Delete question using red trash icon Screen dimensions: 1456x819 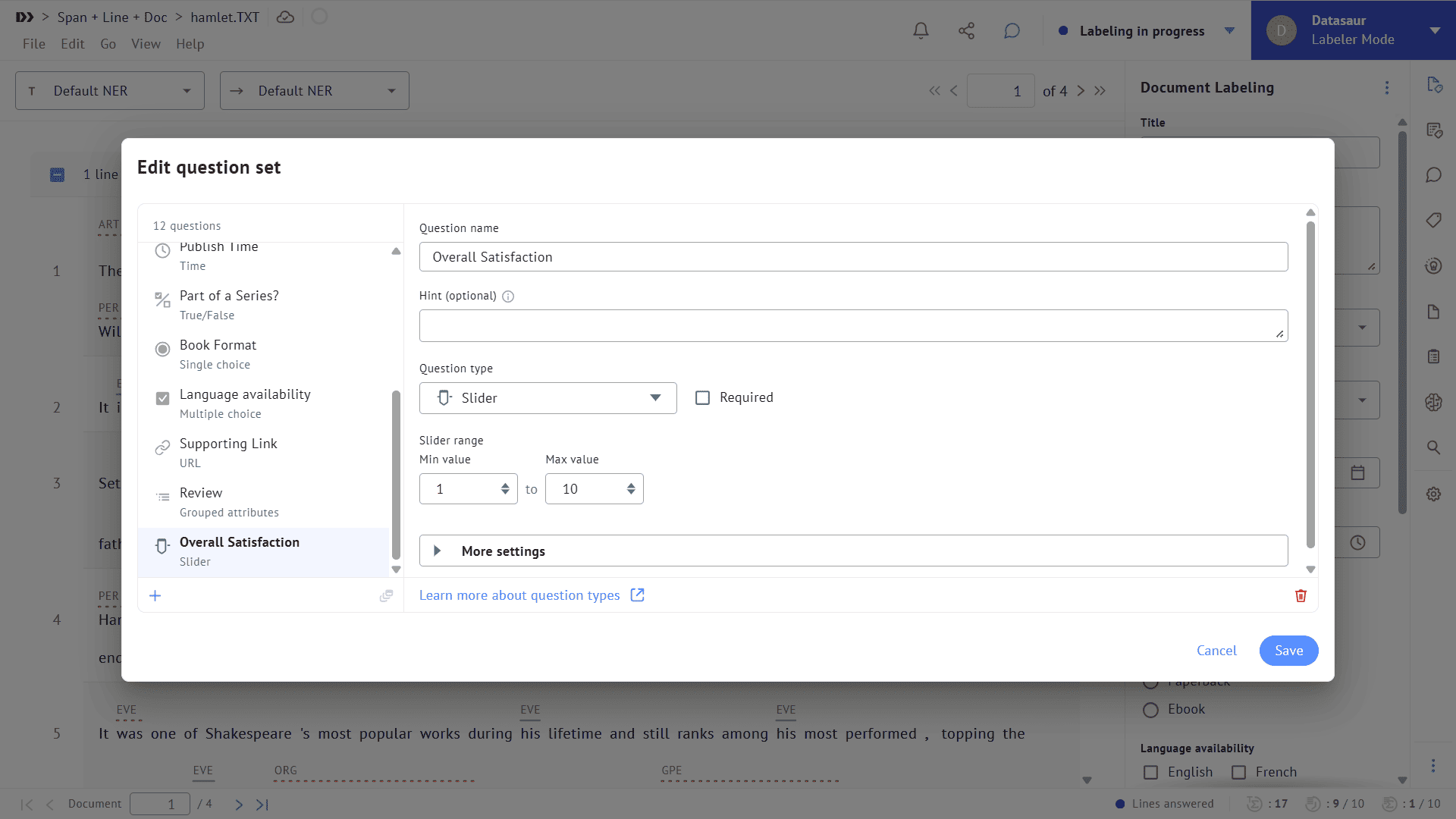coord(1301,596)
